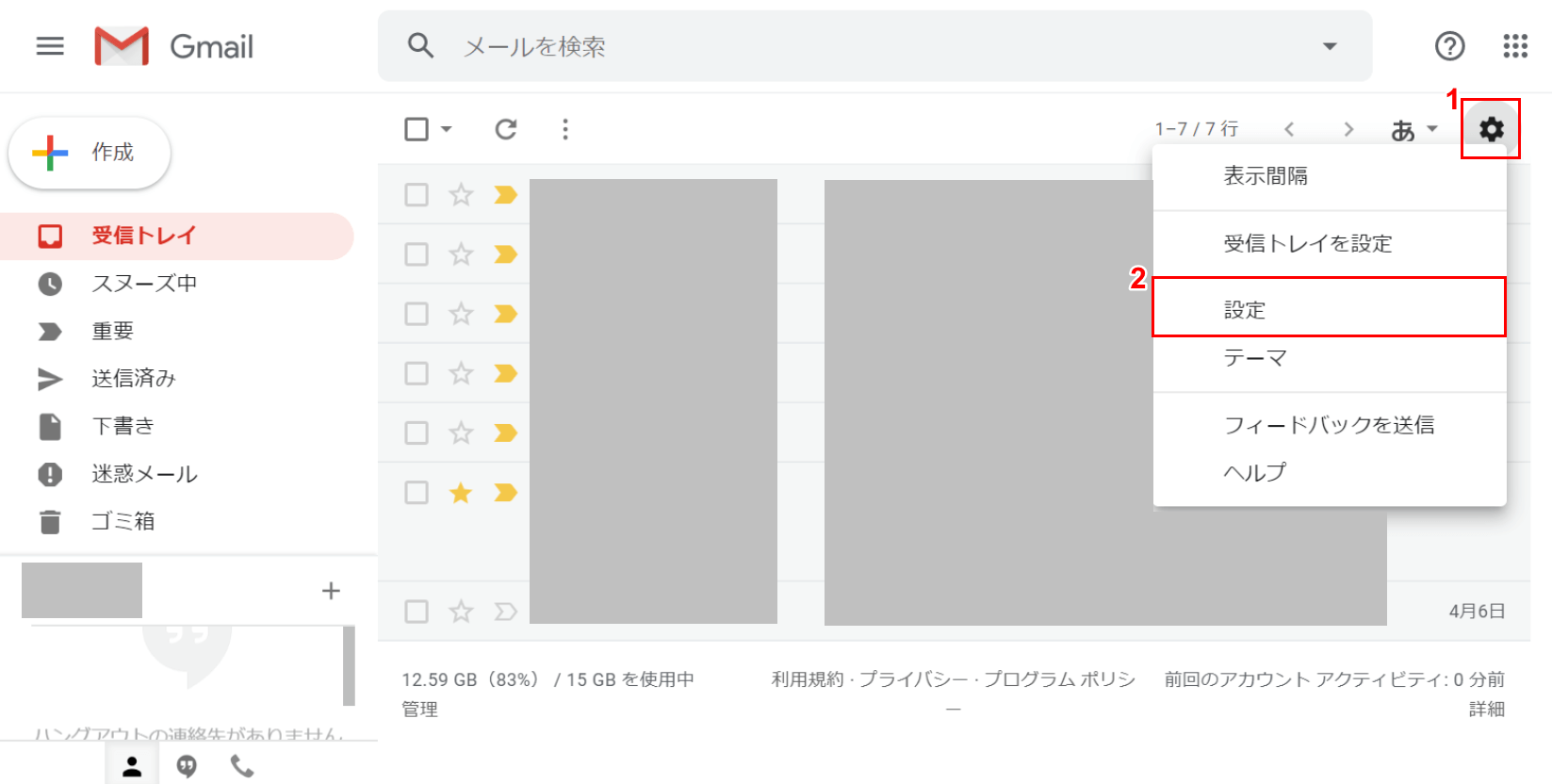Star the second email
The image size is (1552, 784).
[461, 254]
